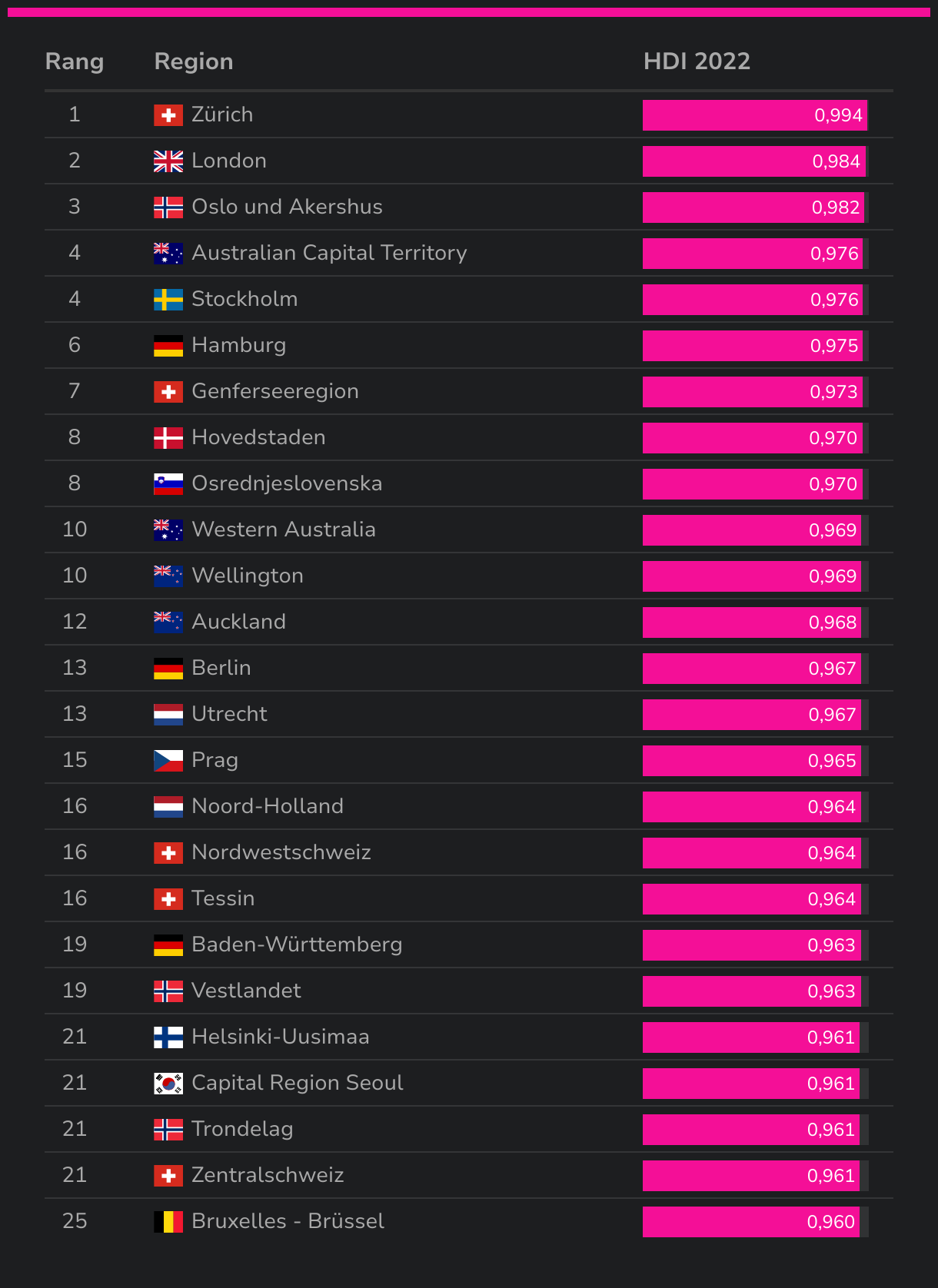
Task: Select the Oslo und Akershus region name
Action: (287, 207)
